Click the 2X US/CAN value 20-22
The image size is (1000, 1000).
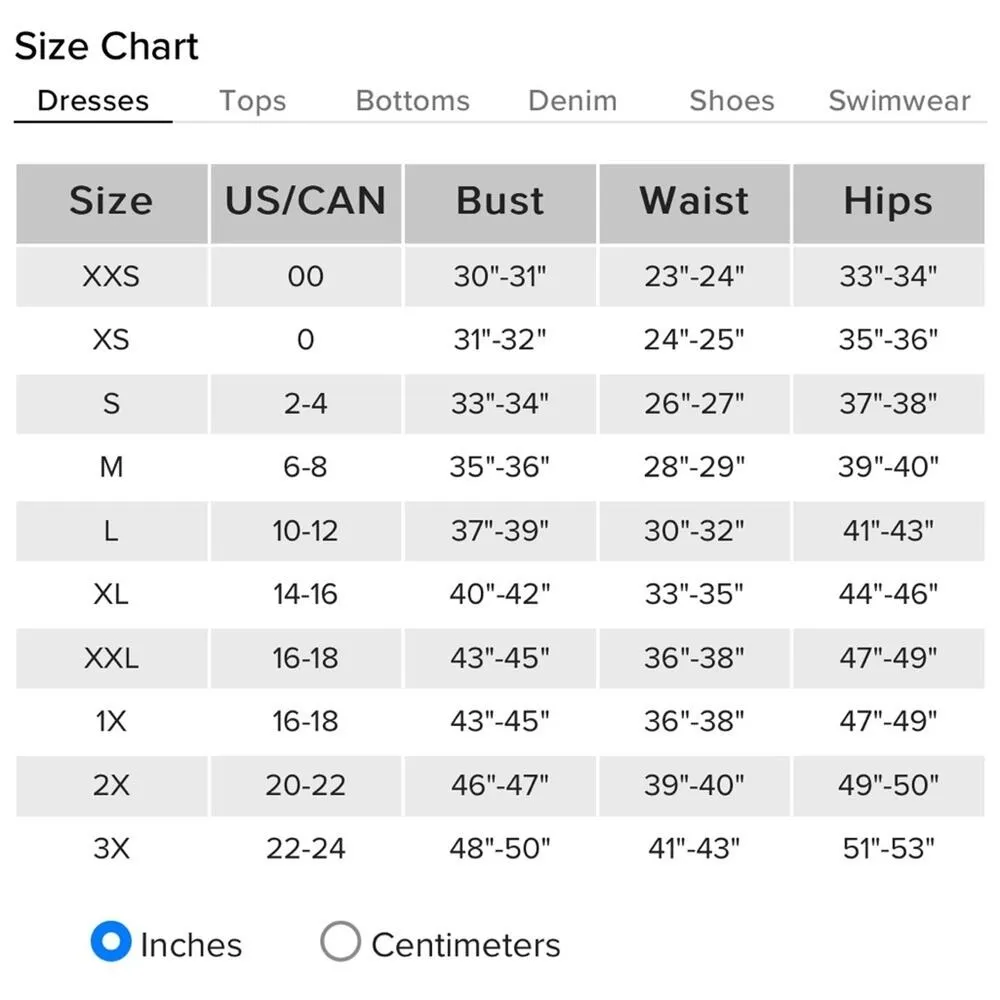coord(305,786)
